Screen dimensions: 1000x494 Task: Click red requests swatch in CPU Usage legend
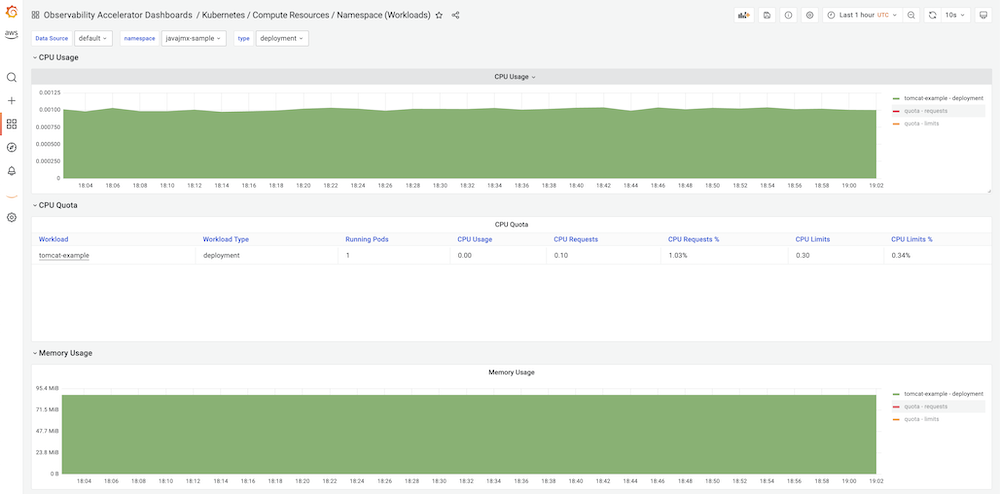click(896, 111)
